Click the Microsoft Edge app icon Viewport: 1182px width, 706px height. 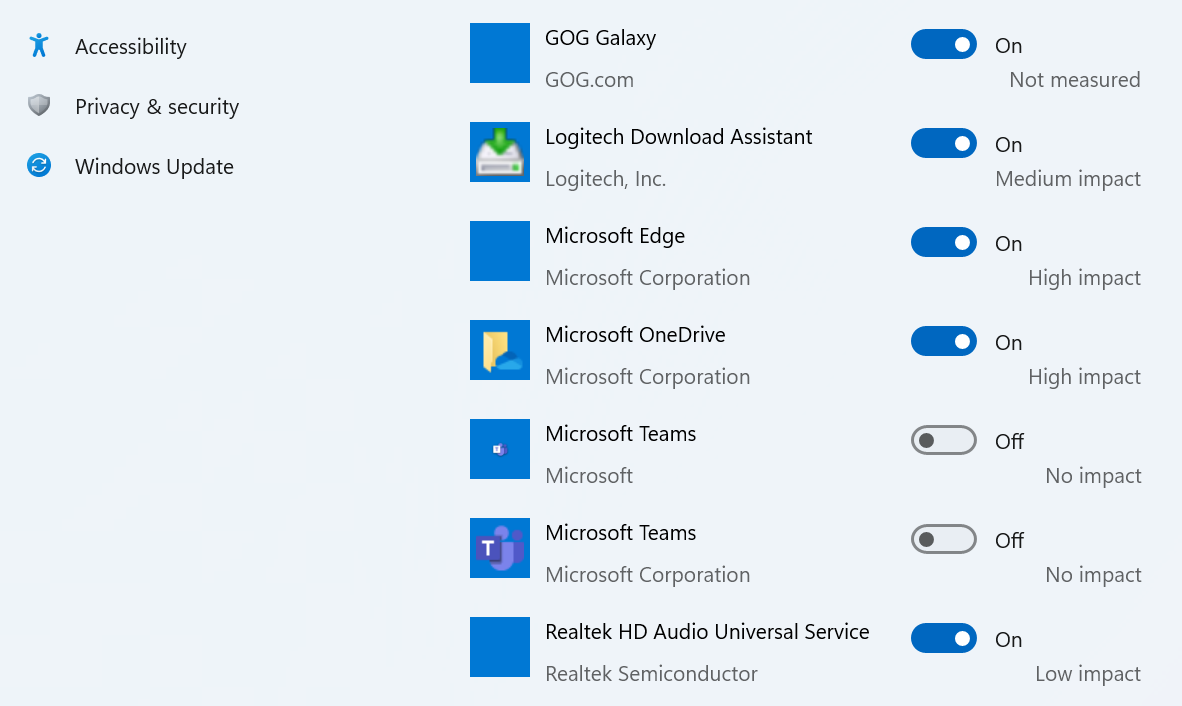coord(500,251)
